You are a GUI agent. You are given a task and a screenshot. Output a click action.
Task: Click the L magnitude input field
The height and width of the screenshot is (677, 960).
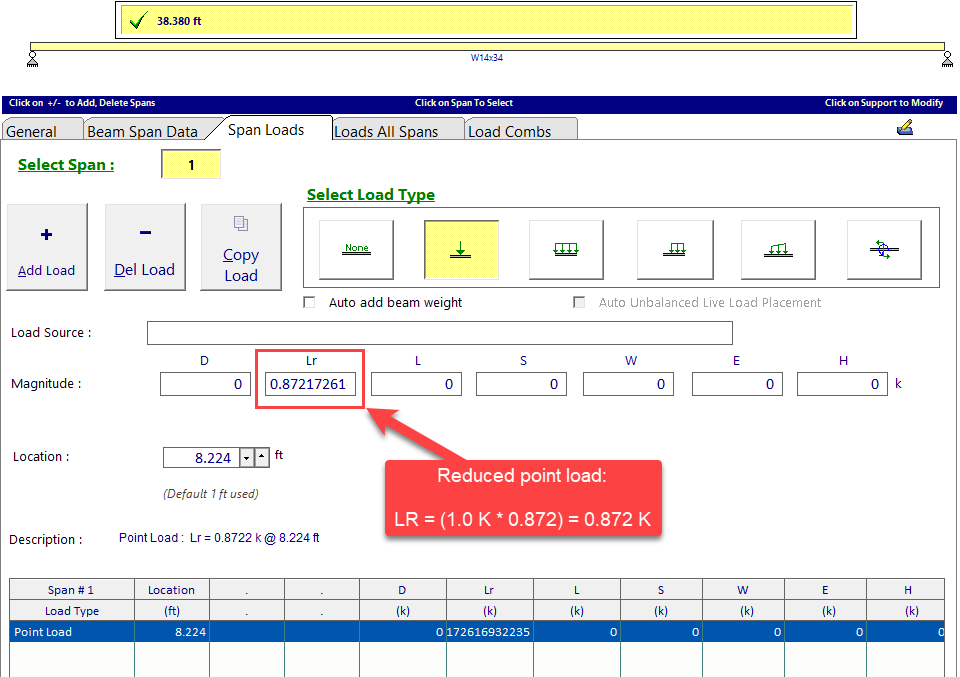click(x=416, y=384)
